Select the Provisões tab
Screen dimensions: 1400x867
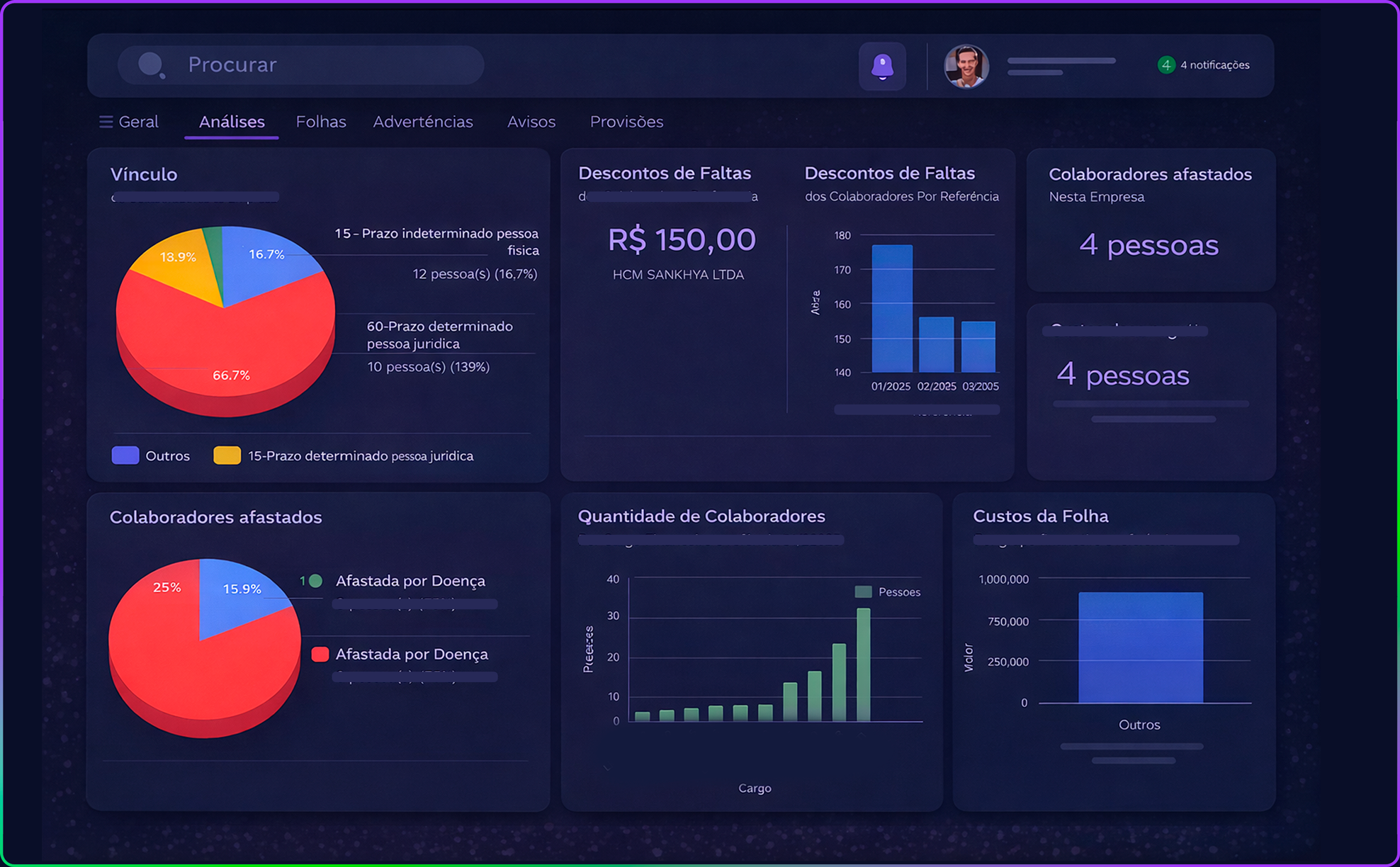coord(626,122)
